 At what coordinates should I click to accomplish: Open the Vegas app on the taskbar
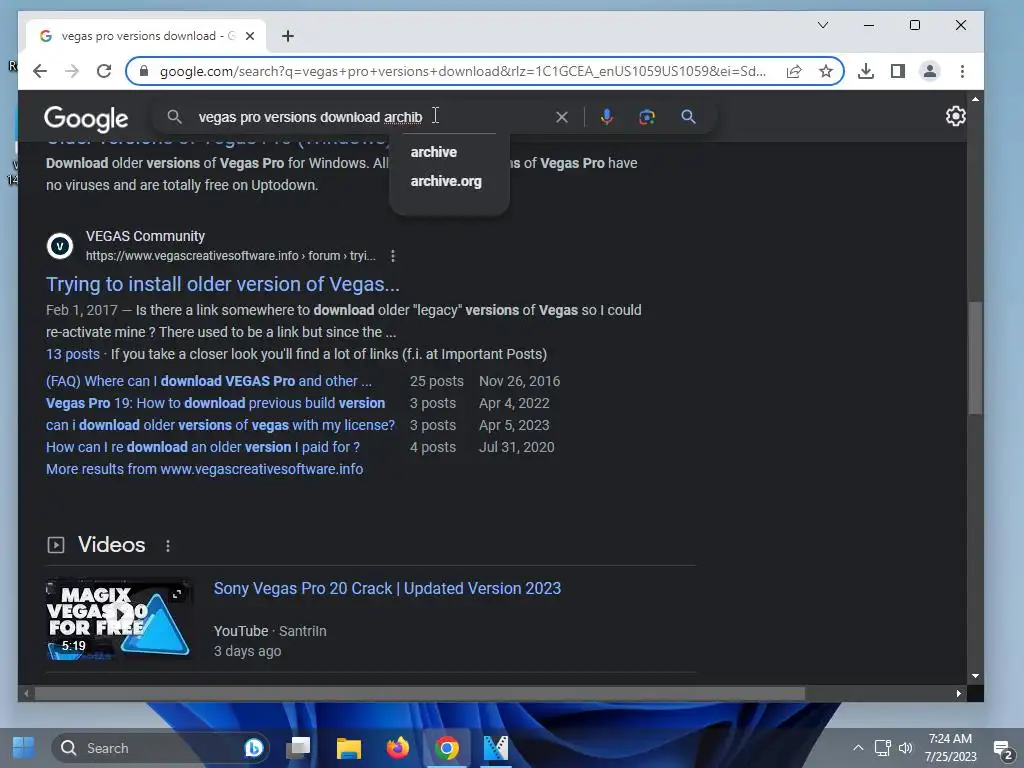[x=496, y=748]
